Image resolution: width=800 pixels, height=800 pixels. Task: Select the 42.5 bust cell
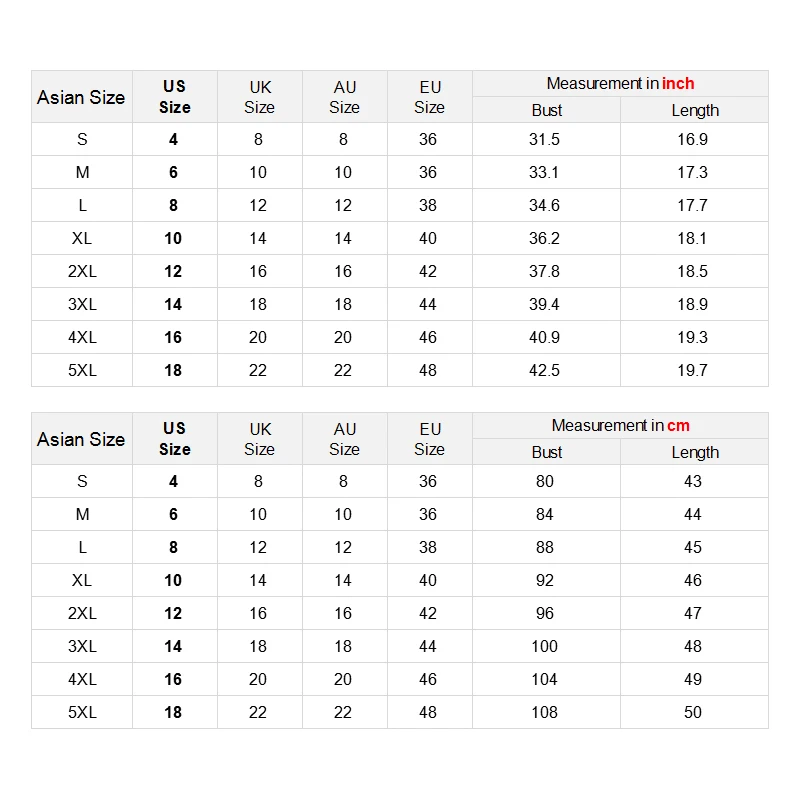(x=544, y=370)
